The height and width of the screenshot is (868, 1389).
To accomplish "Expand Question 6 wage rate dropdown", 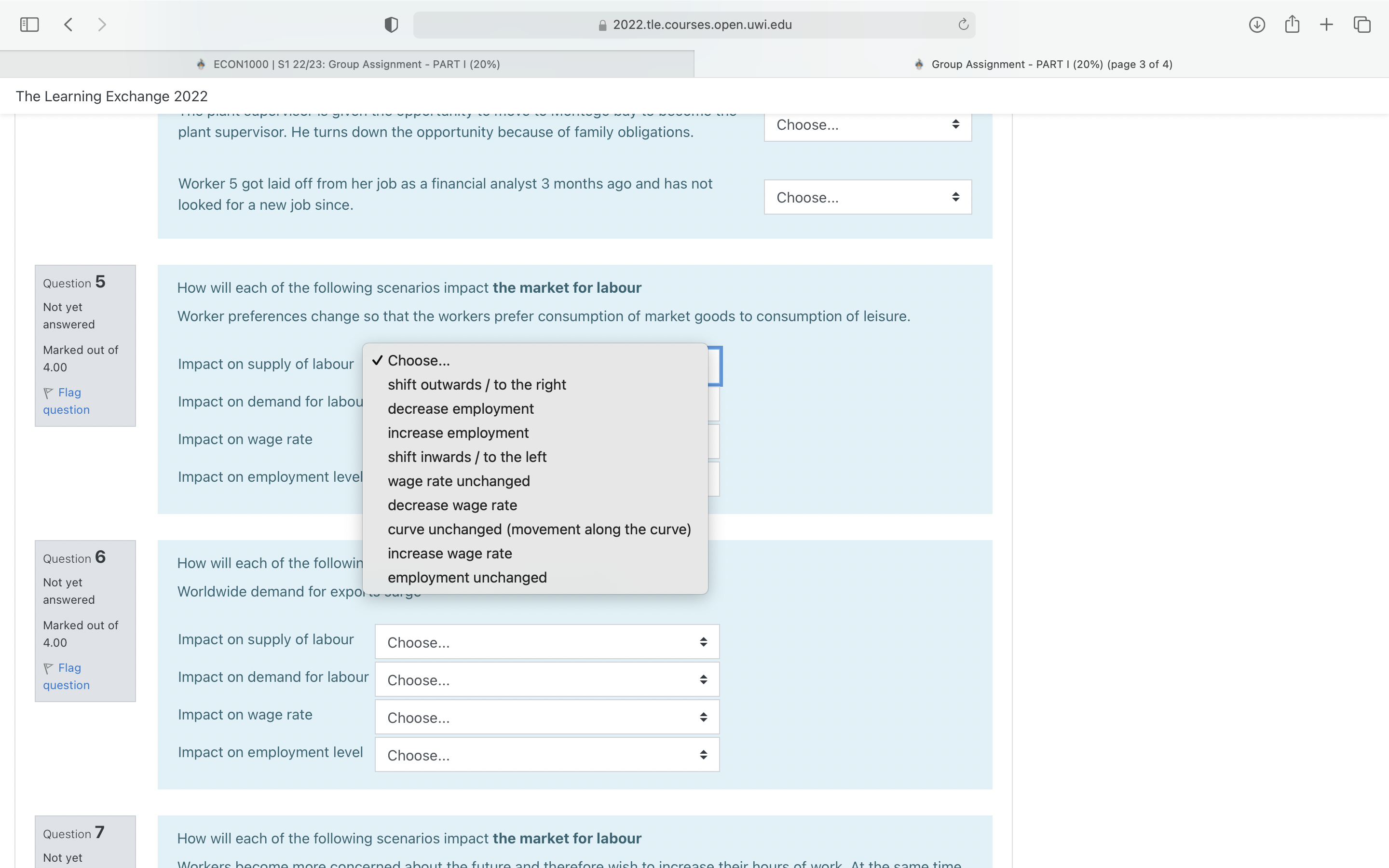I will (x=546, y=718).
